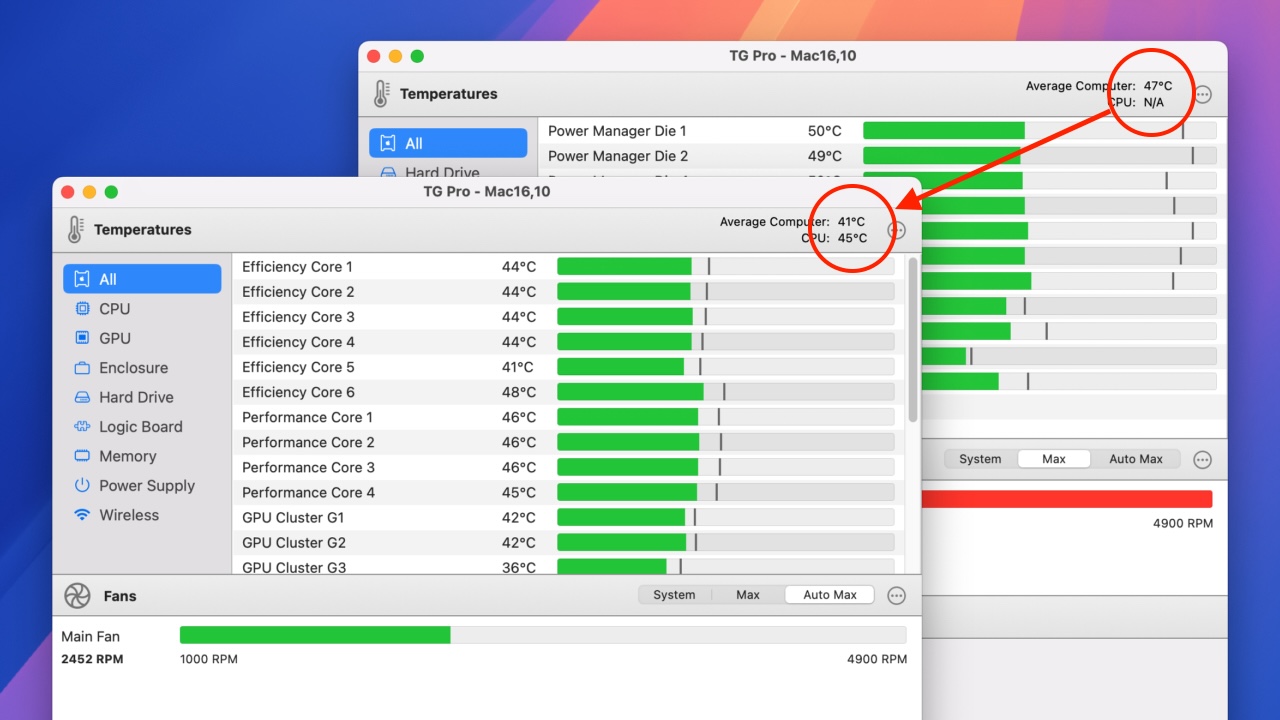Choose Auto Max fan mode in back window

pyautogui.click(x=1136, y=459)
